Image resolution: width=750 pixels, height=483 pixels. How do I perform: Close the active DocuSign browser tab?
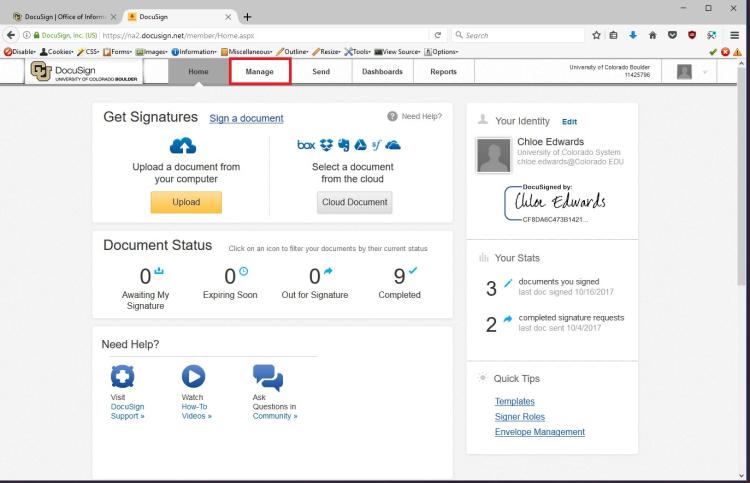point(228,17)
